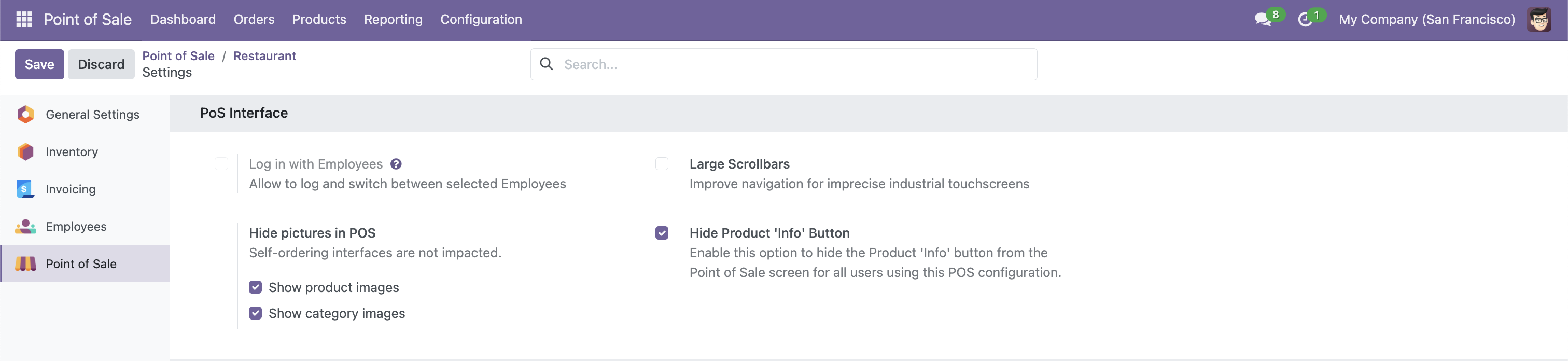Go to Point of Sale breadcrumb

coord(178,56)
